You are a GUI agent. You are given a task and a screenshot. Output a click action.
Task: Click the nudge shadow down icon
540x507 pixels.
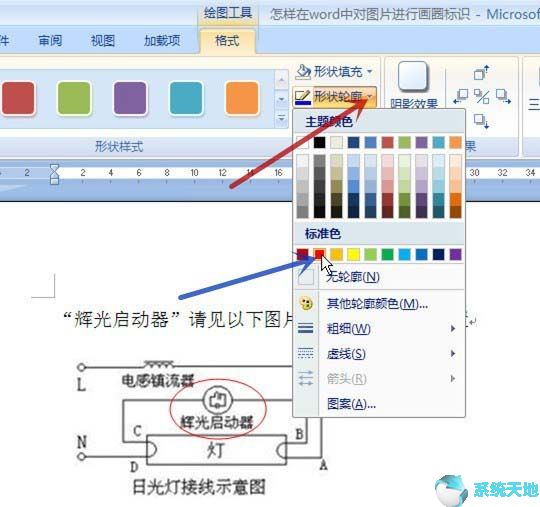pos(481,121)
